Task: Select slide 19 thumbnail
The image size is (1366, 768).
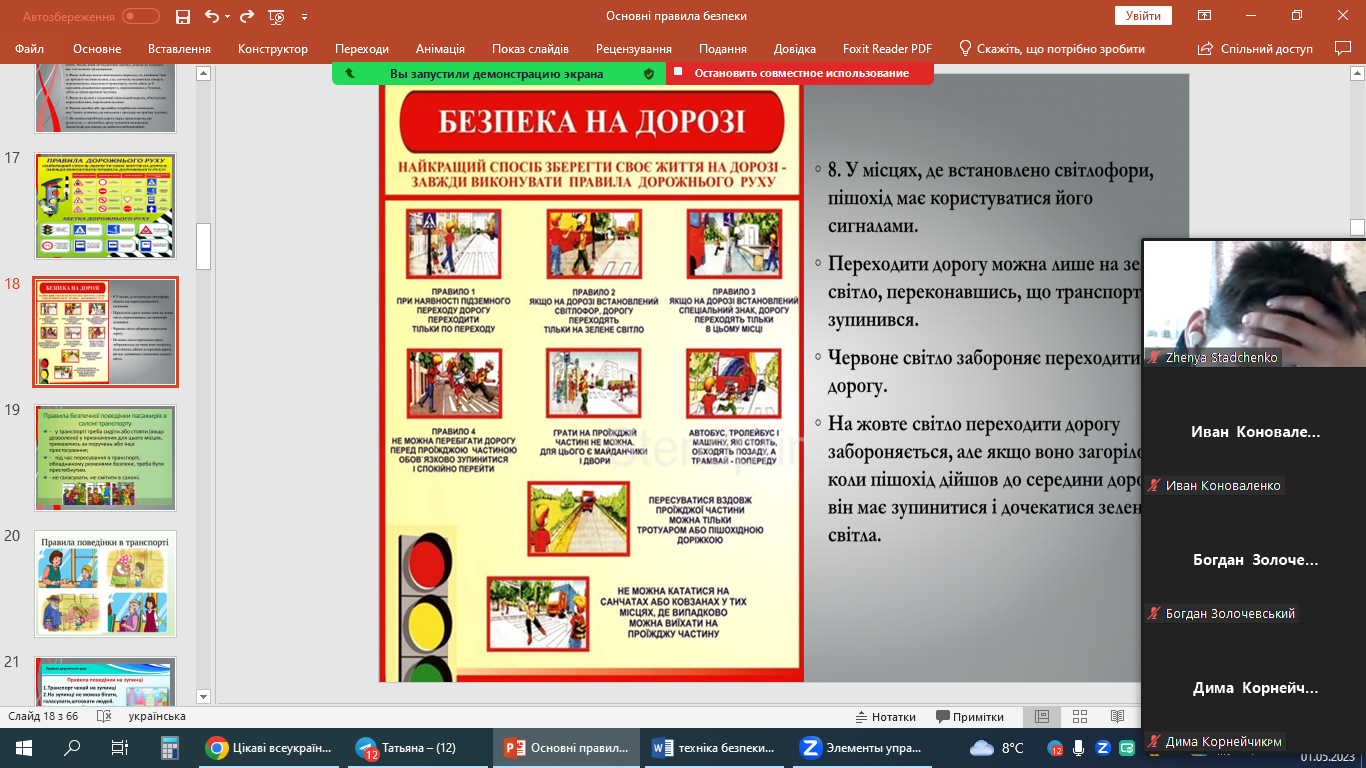Action: point(106,458)
